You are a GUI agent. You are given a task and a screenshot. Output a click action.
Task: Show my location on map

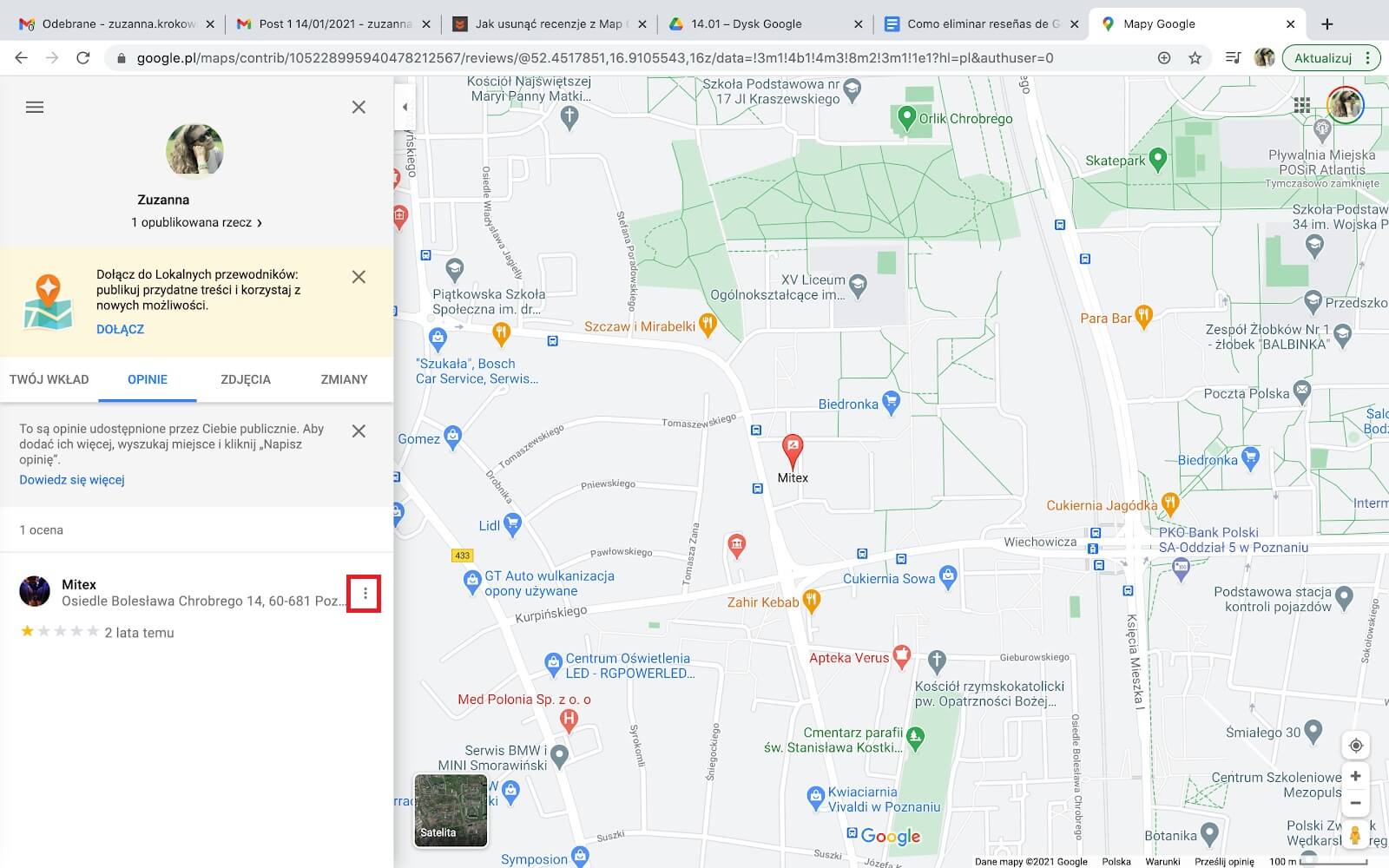tap(1355, 746)
